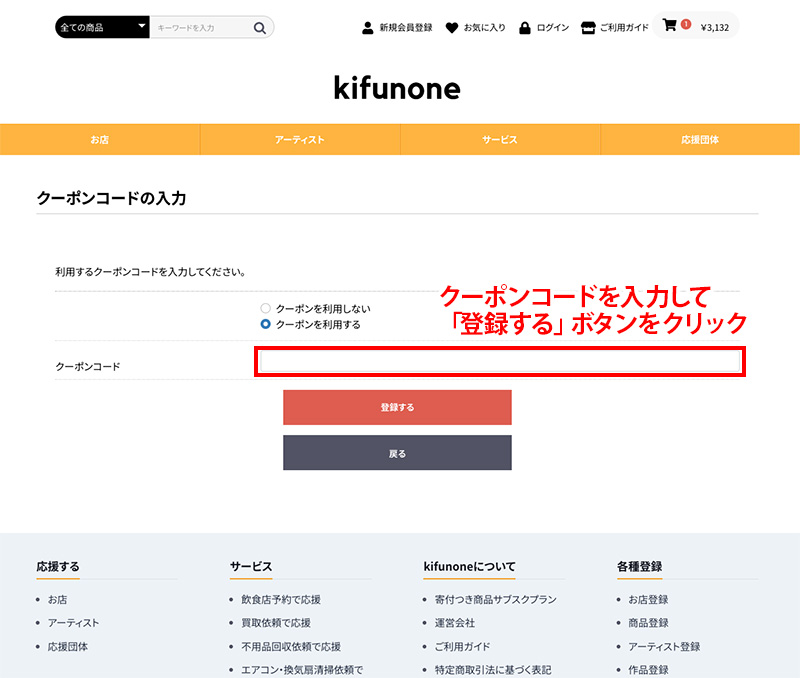
Task: Click the 応援する footer heading
Action: click(x=58, y=566)
